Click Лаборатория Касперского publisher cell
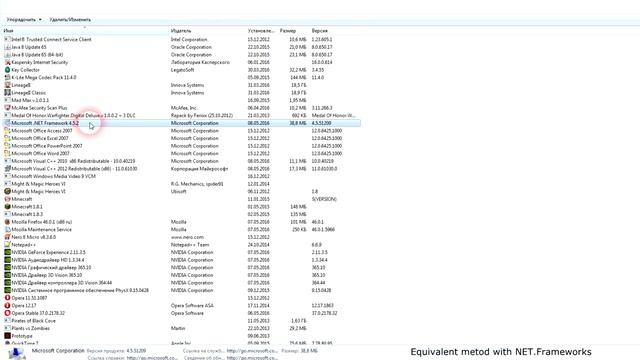 click(200, 62)
